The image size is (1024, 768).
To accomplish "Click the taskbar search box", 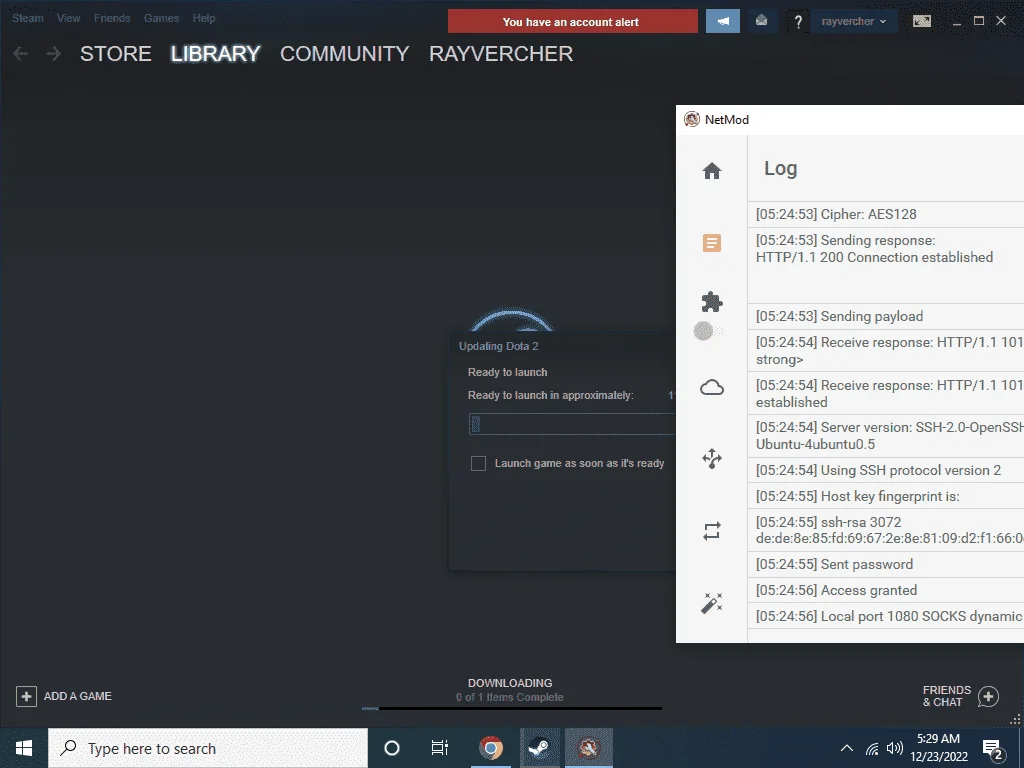I will [x=208, y=748].
